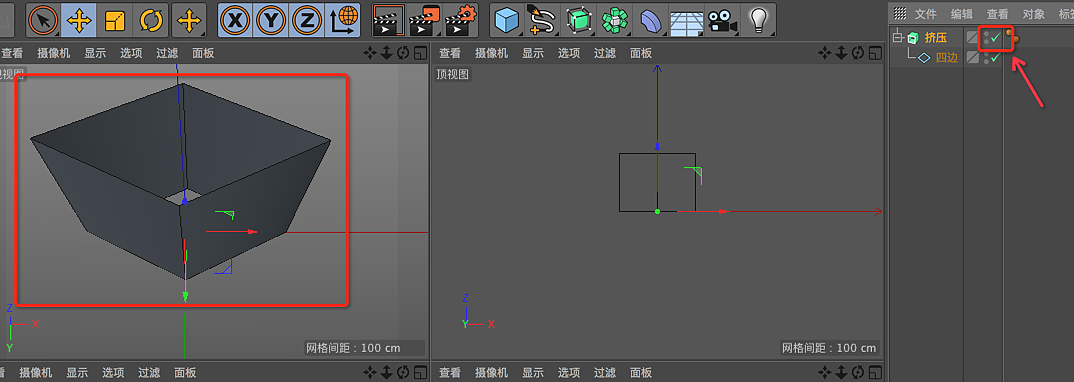Image resolution: width=1074 pixels, height=382 pixels.
Task: Open 查看 menu in perspective viewport
Action: [12, 53]
